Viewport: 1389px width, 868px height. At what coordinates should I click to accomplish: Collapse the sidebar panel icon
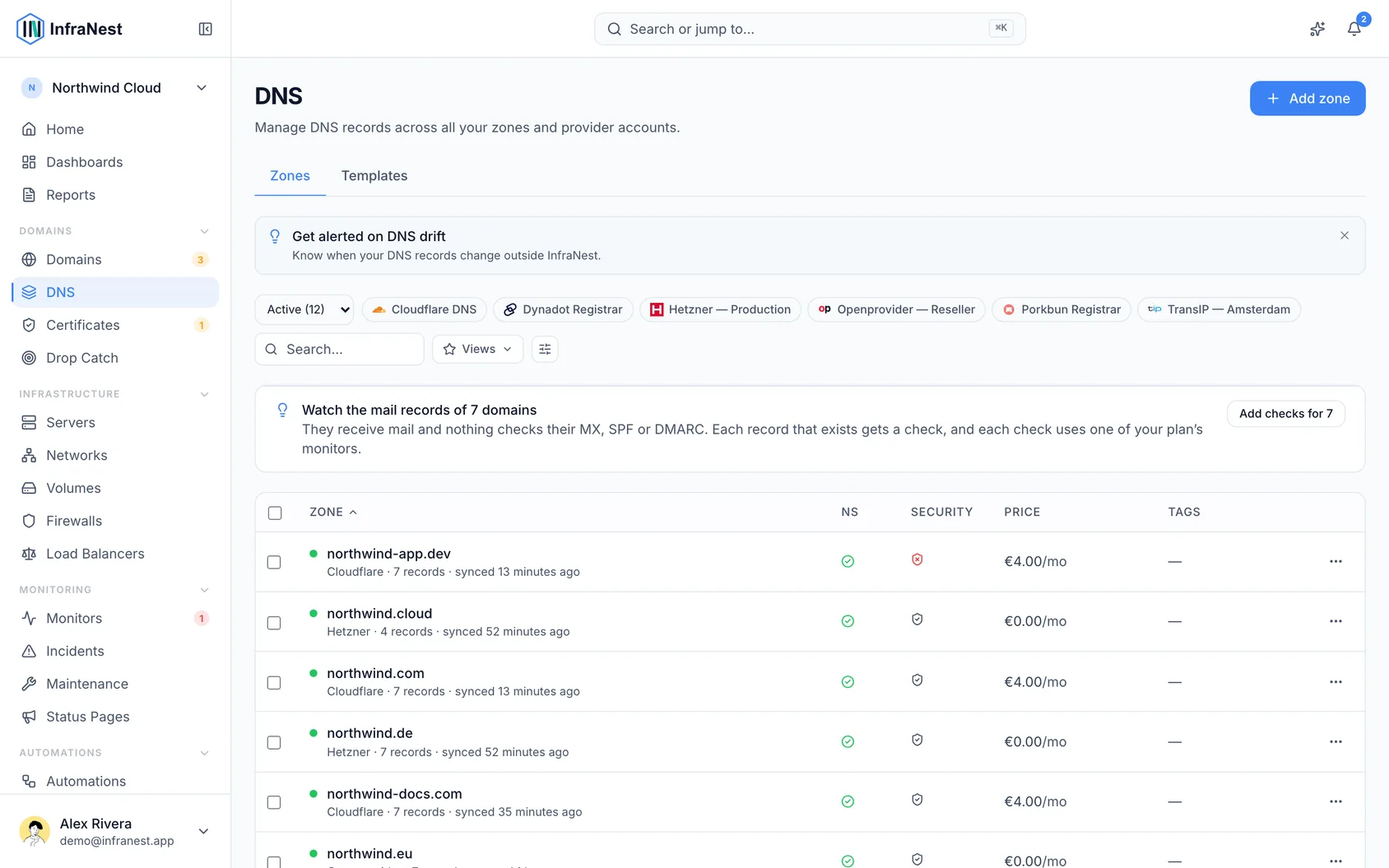(x=206, y=29)
